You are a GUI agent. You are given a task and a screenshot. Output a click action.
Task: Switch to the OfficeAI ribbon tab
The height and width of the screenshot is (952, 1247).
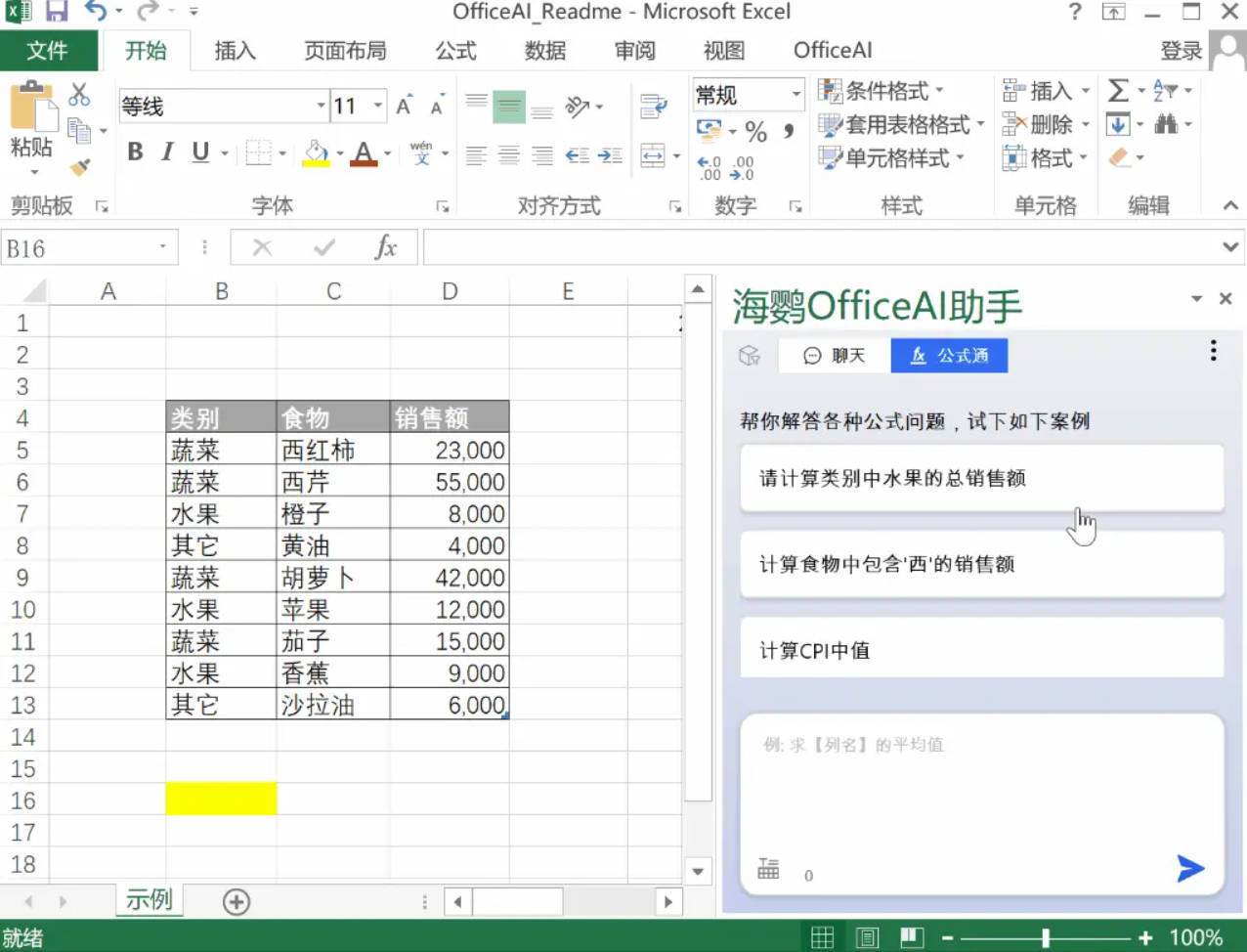(831, 50)
